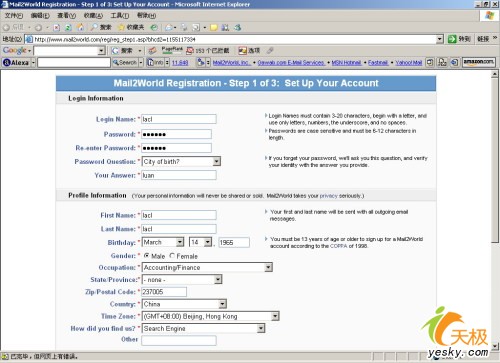Click the PageRank indicator
This screenshot has width=500, height=363.
click(172, 50)
